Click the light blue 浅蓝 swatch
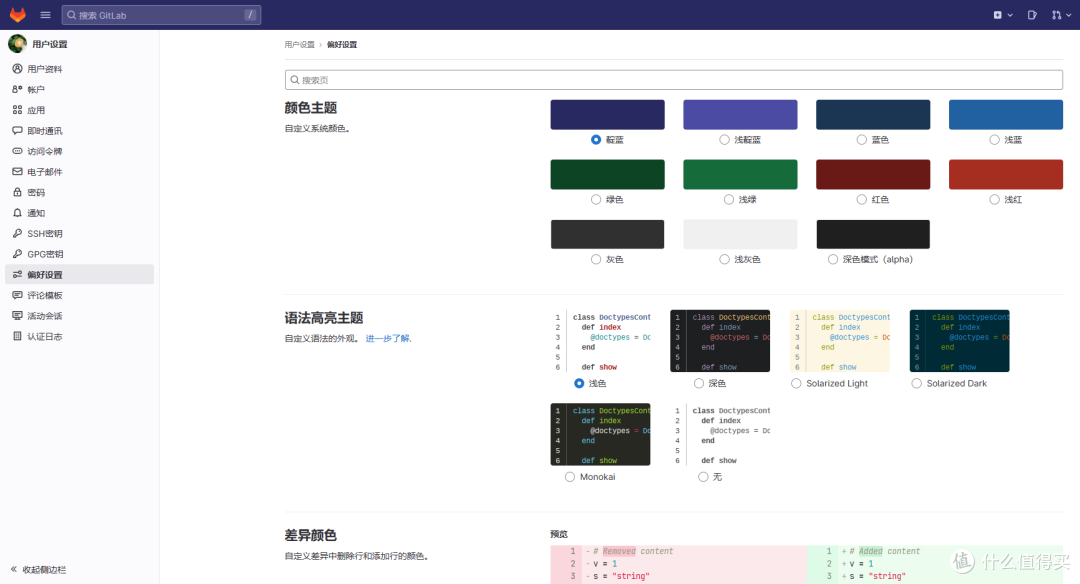Image resolution: width=1080 pixels, height=584 pixels. click(1006, 114)
